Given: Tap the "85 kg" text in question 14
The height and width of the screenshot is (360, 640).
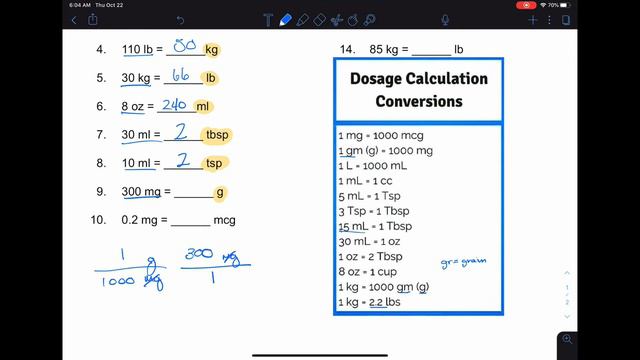Looking at the screenshot, I should [384, 49].
